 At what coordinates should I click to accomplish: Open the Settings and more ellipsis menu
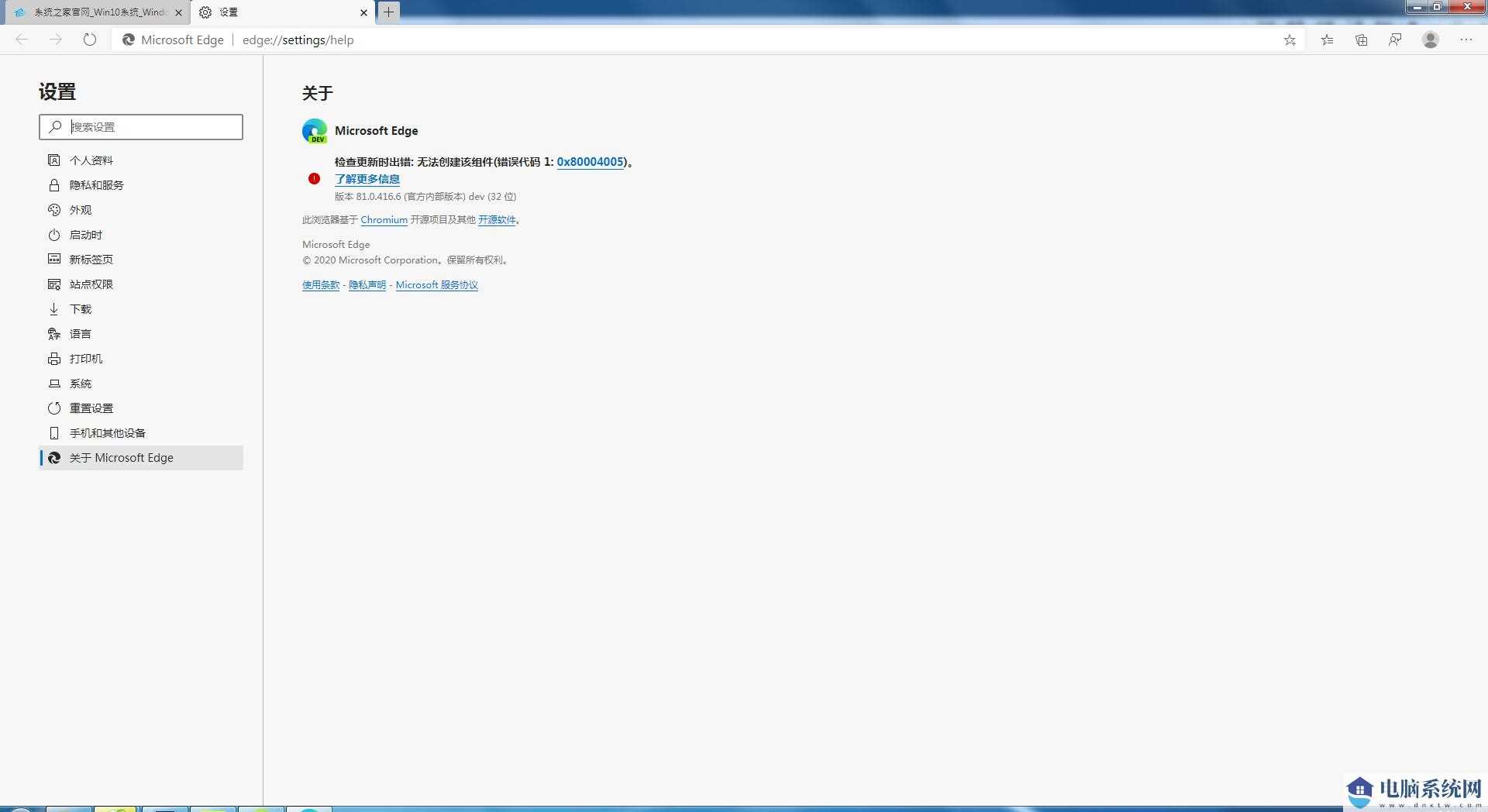(1466, 40)
